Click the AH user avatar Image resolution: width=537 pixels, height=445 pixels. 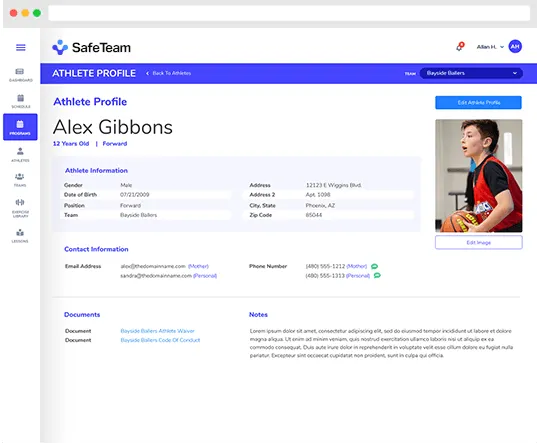click(515, 47)
